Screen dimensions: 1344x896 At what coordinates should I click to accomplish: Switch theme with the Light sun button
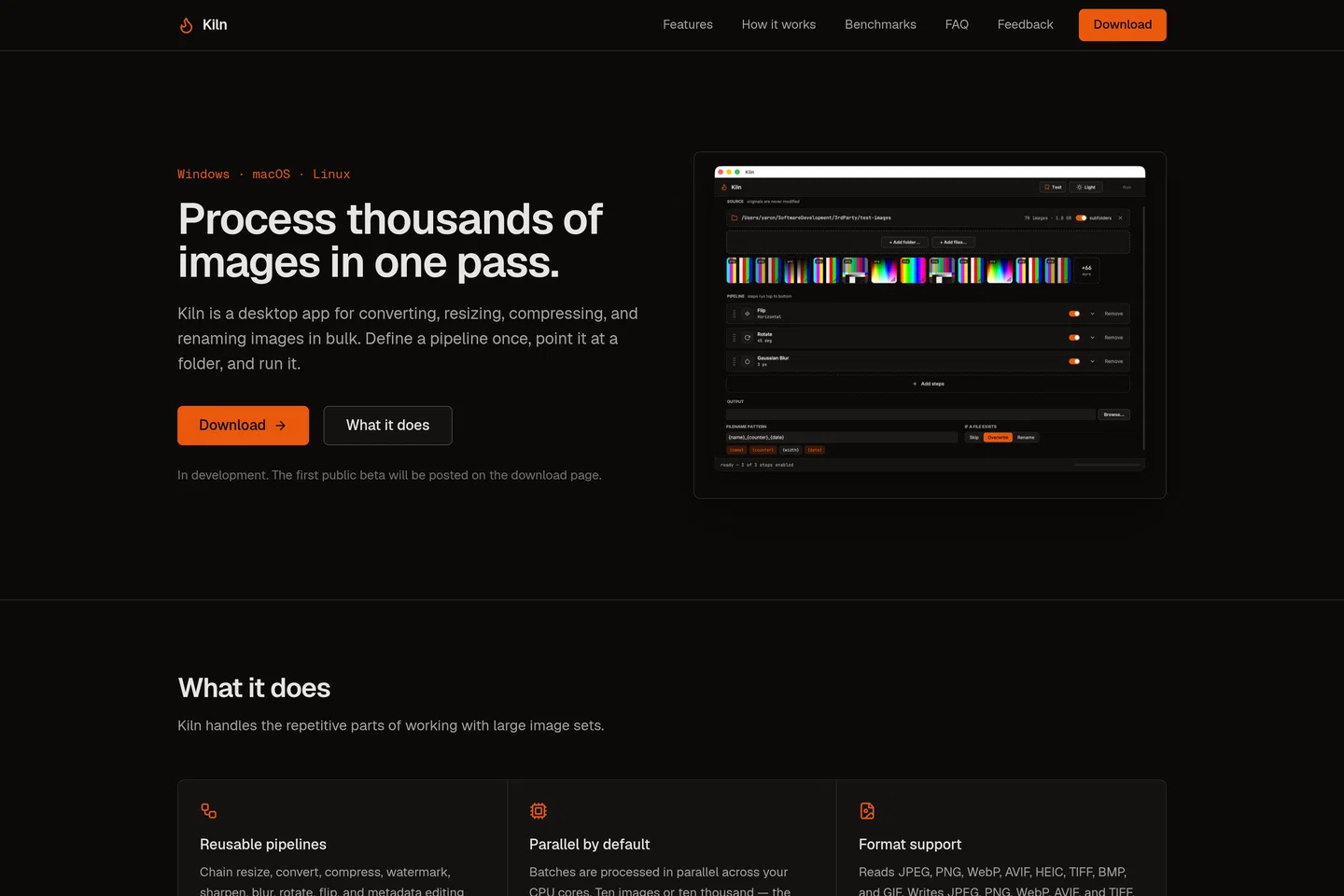click(x=1085, y=187)
